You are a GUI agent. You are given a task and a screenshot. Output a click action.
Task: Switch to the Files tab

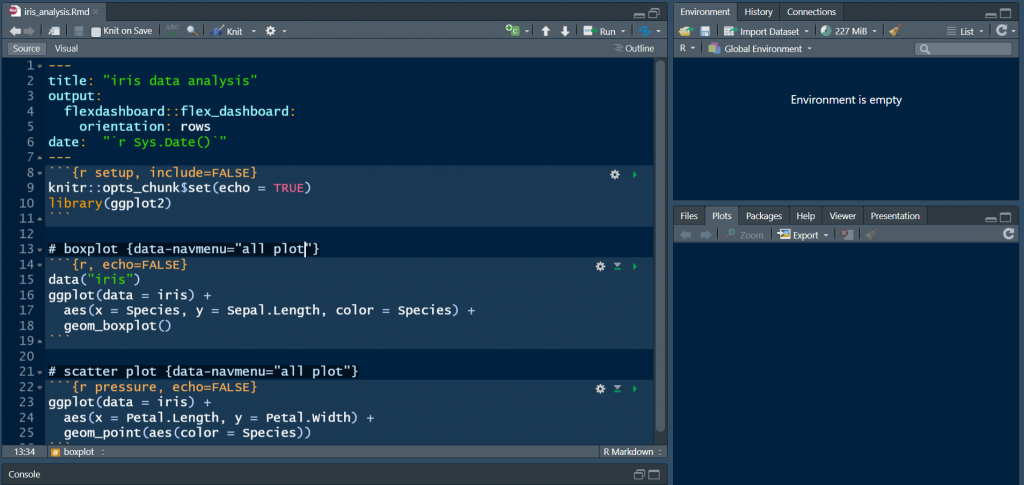pyautogui.click(x=689, y=216)
